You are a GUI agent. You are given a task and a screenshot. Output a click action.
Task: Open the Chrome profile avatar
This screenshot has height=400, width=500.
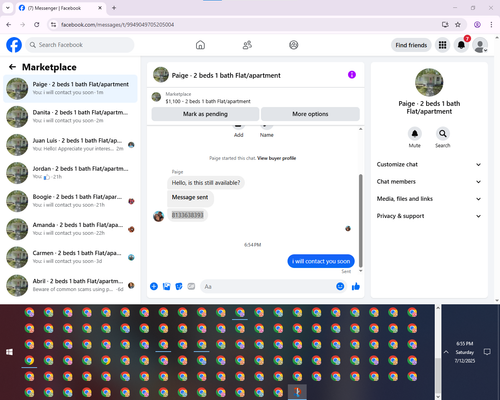477,25
